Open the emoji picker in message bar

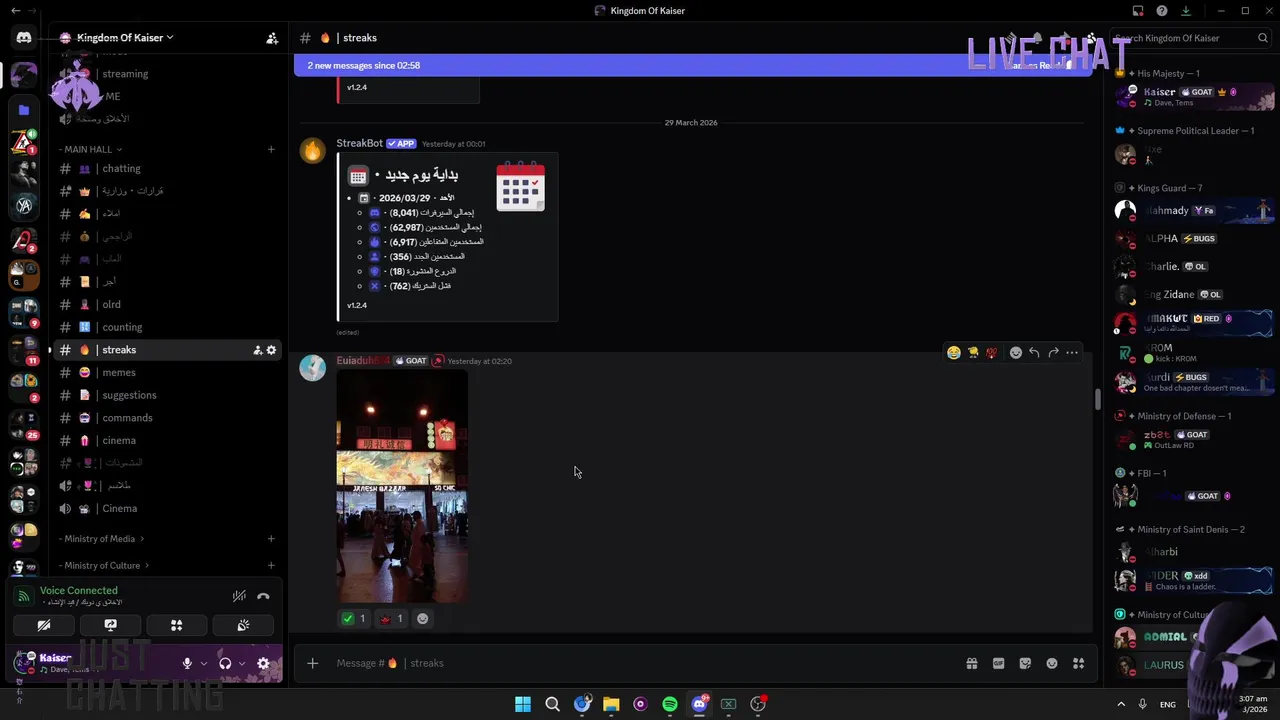tap(1052, 663)
